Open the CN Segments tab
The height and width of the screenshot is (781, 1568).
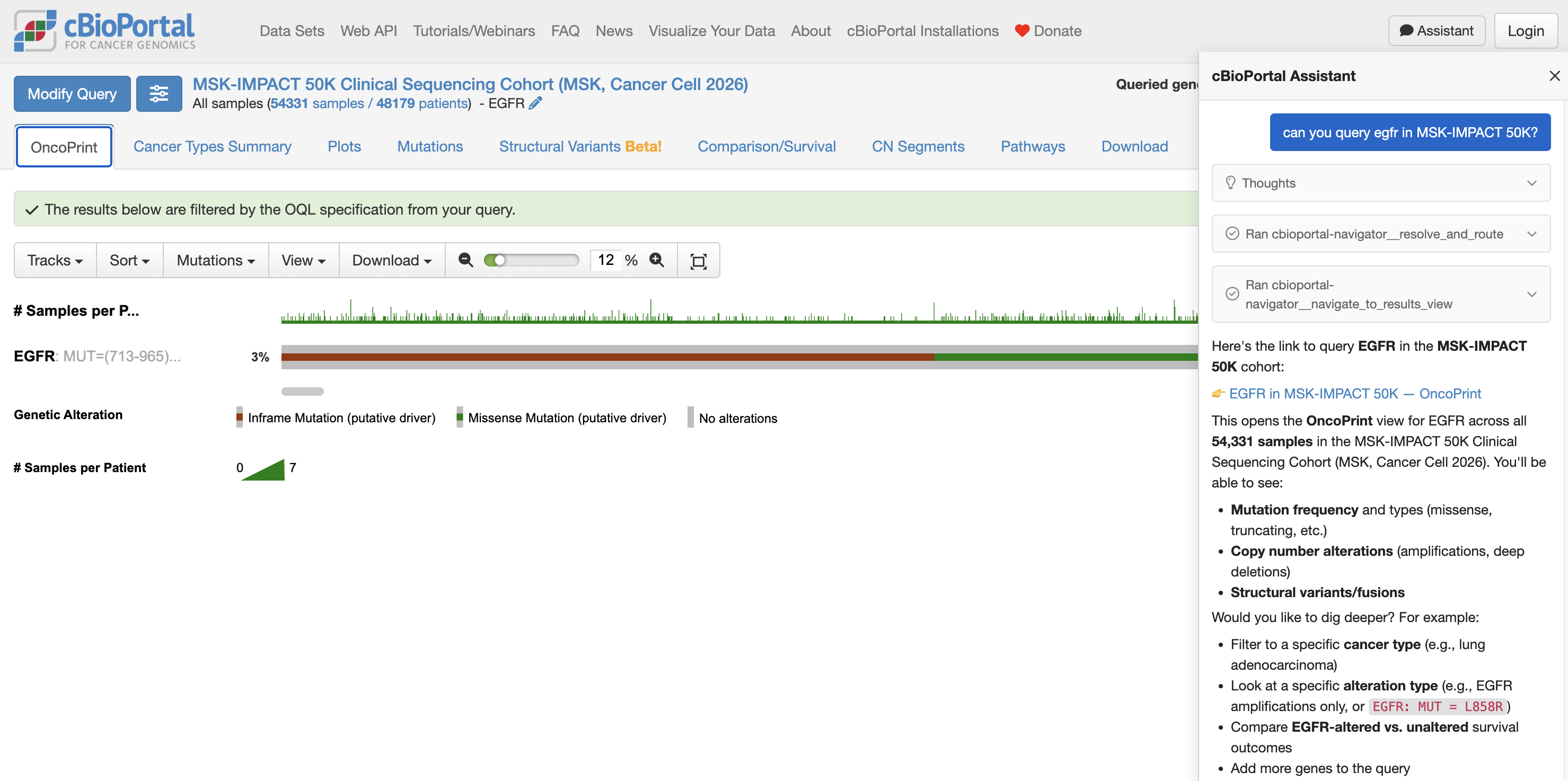pos(918,147)
